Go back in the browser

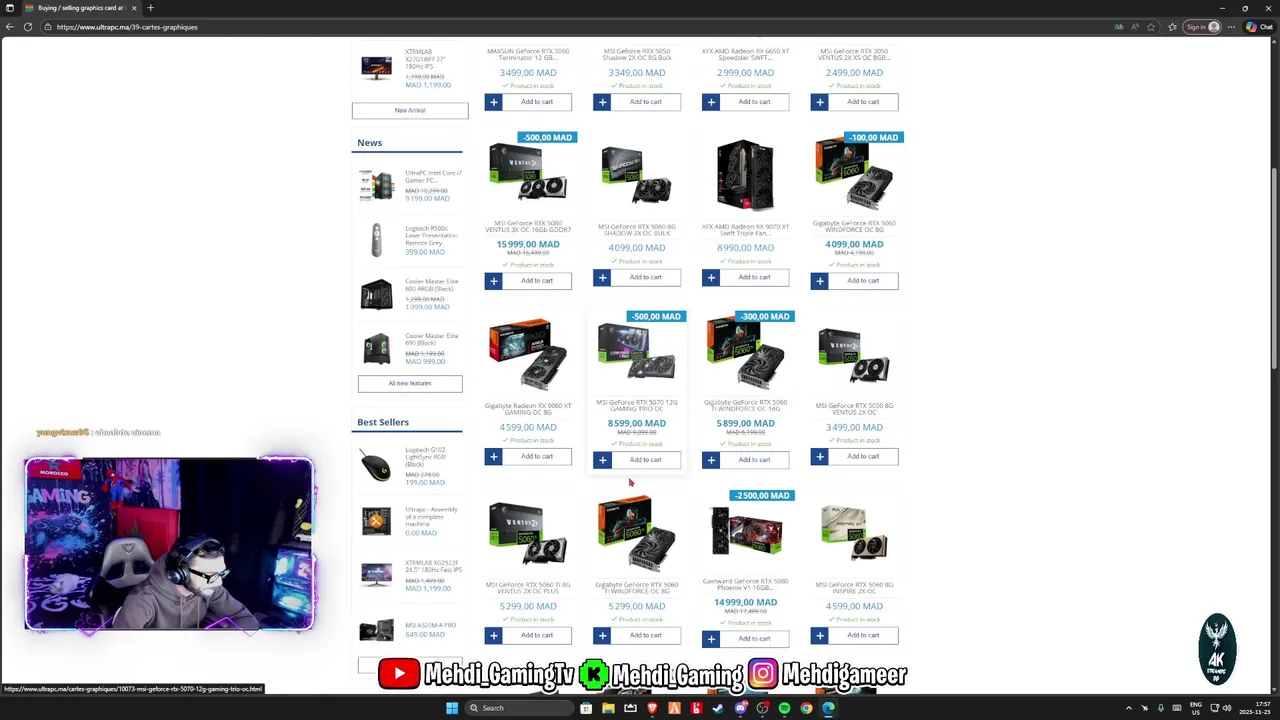pyautogui.click(x=10, y=27)
